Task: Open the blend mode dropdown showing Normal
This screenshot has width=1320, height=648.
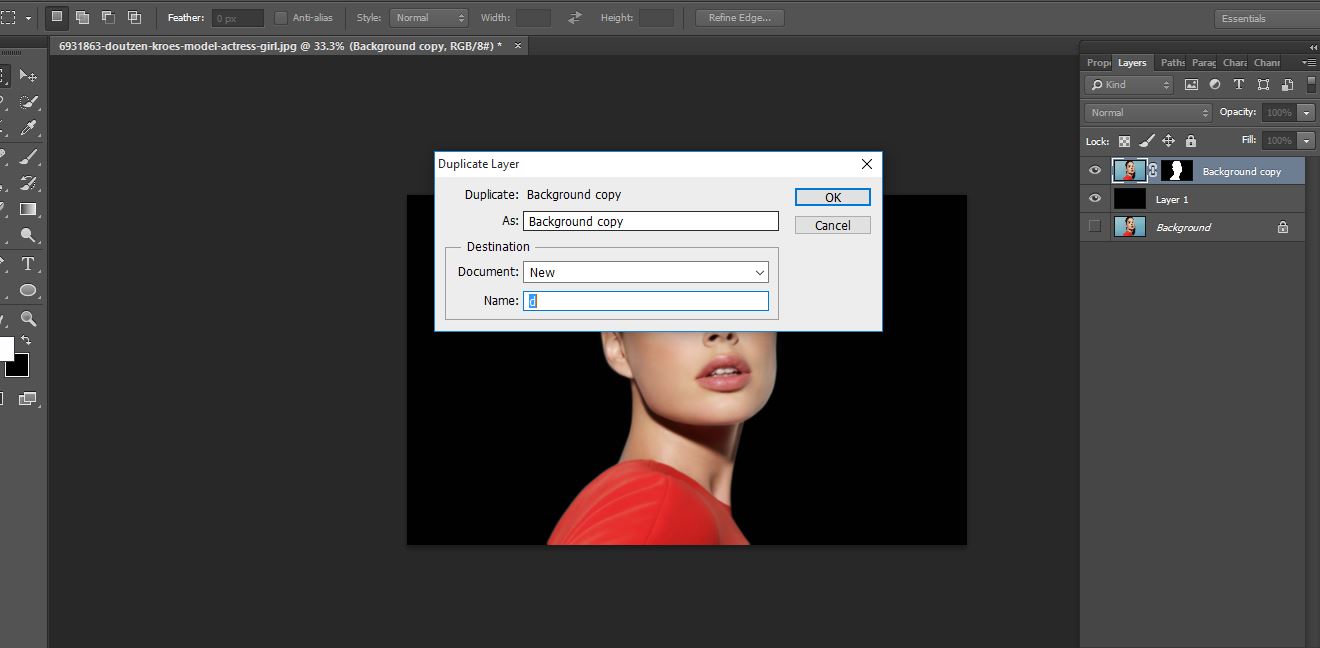Action: (x=1146, y=112)
